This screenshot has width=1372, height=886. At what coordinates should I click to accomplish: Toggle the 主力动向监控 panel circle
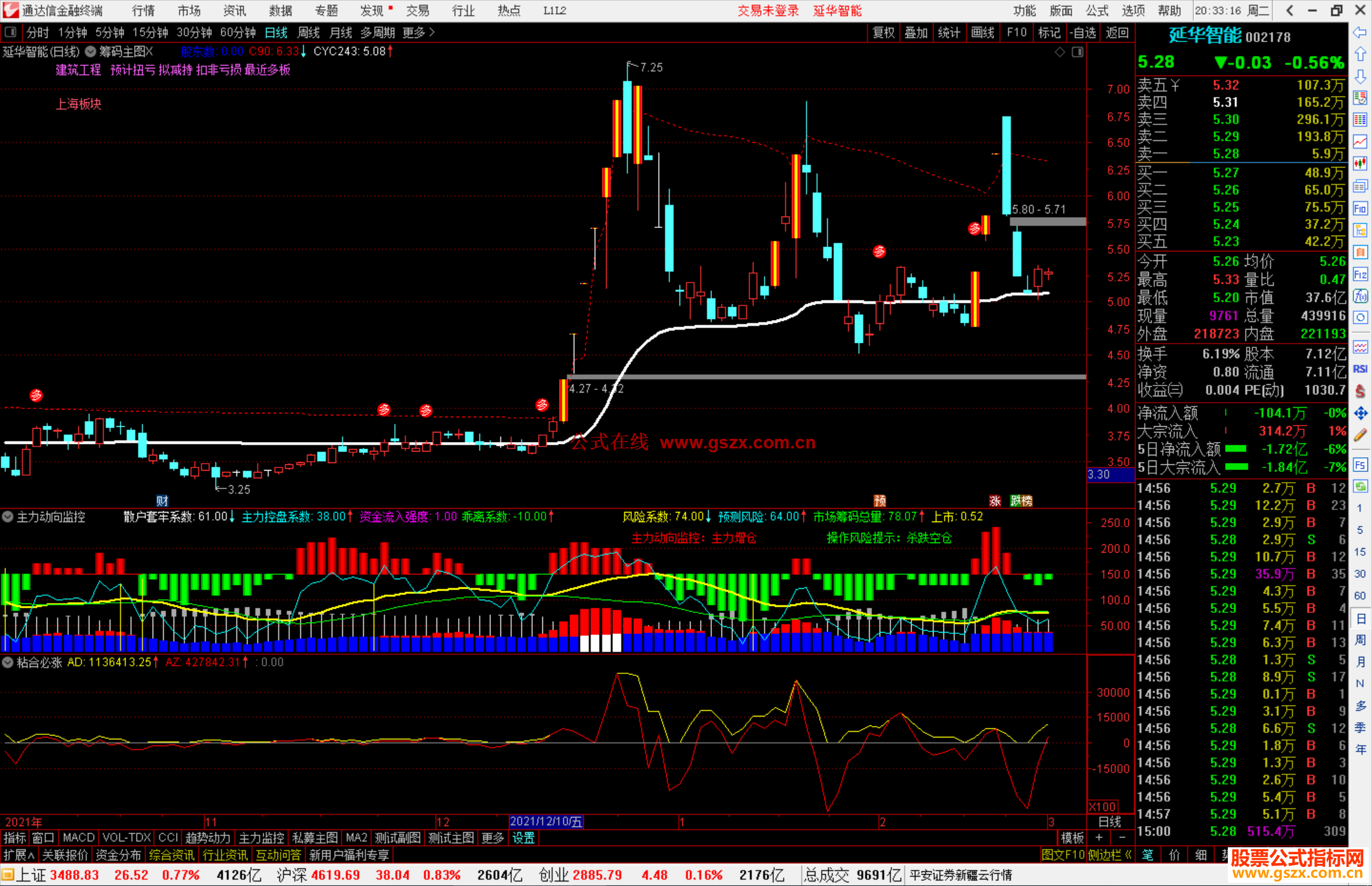point(8,517)
